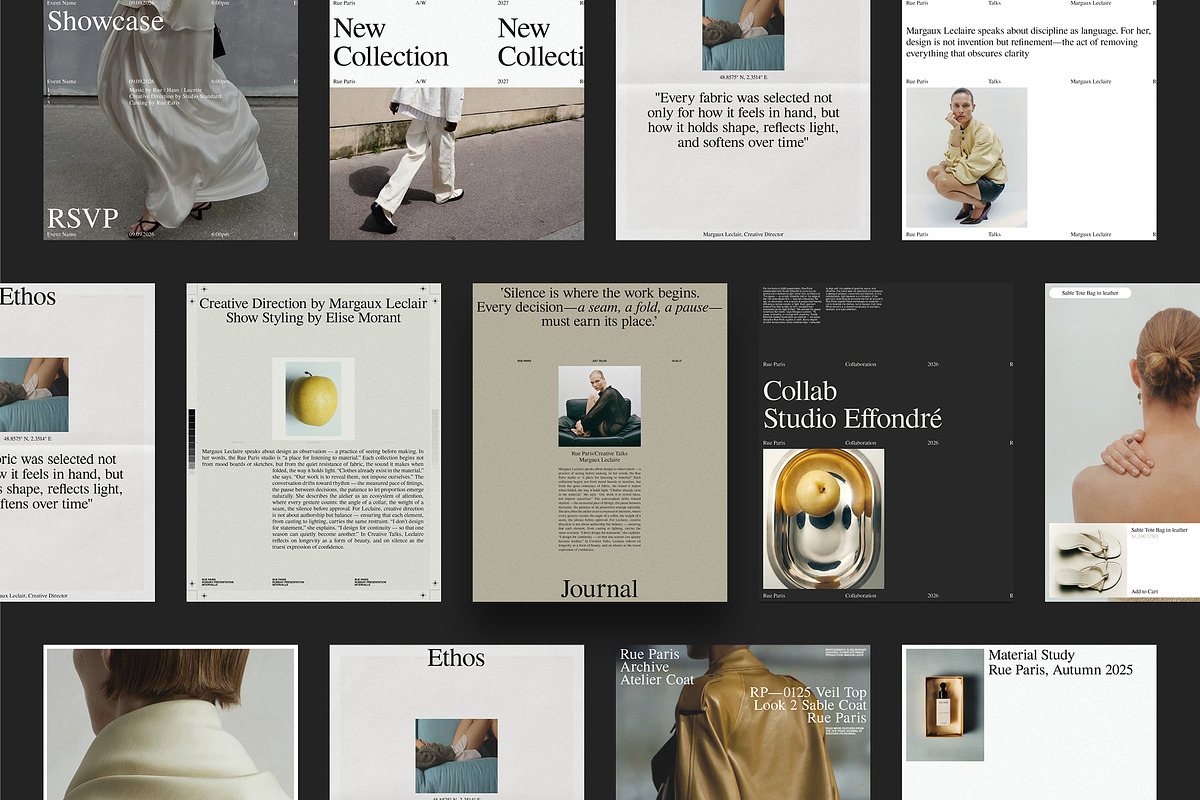Click the "Journal" heading
1200x800 pixels.
(x=599, y=589)
